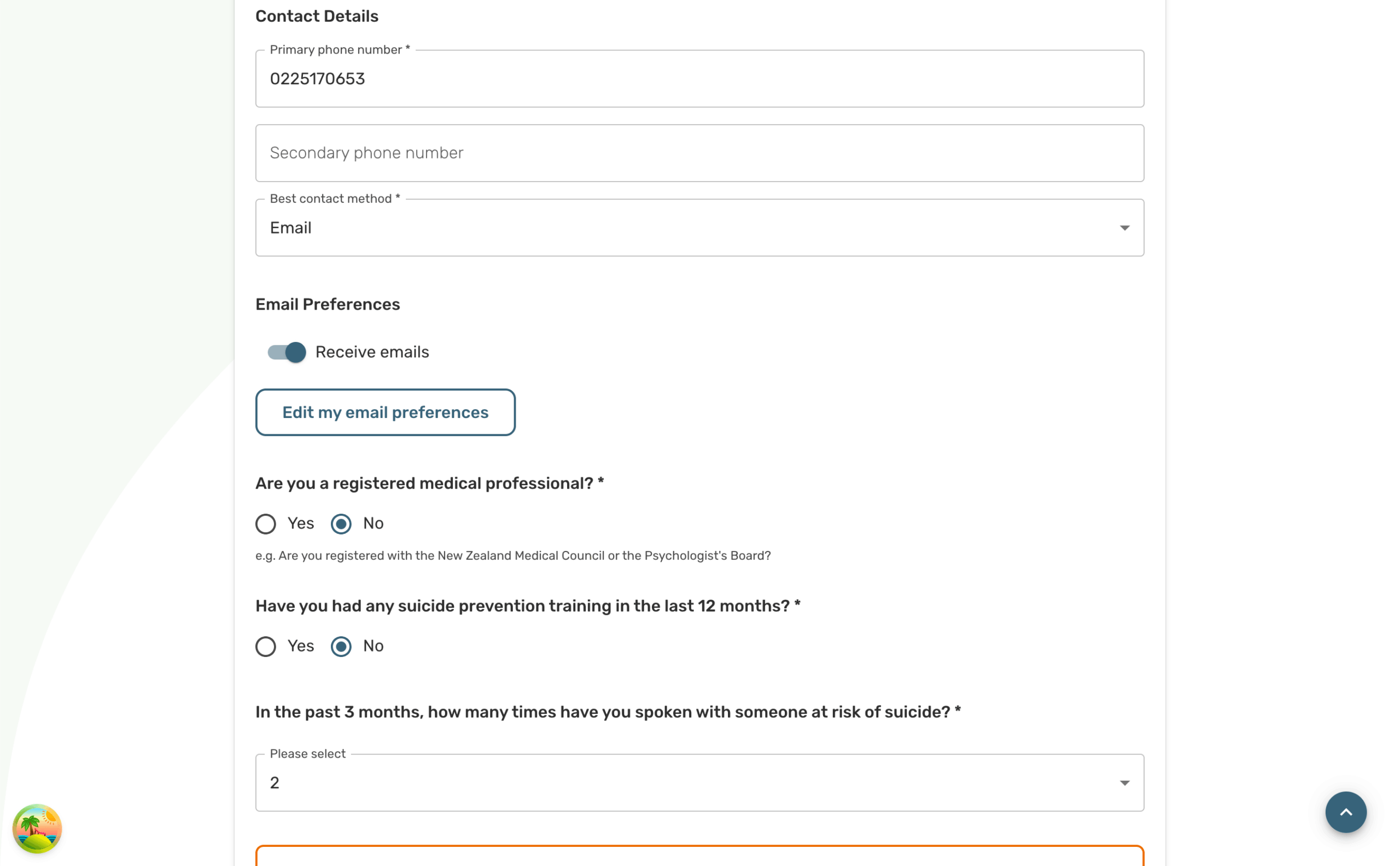Expand the Please select dropdown showing 2
Image resolution: width=1400 pixels, height=866 pixels.
(687, 783)
